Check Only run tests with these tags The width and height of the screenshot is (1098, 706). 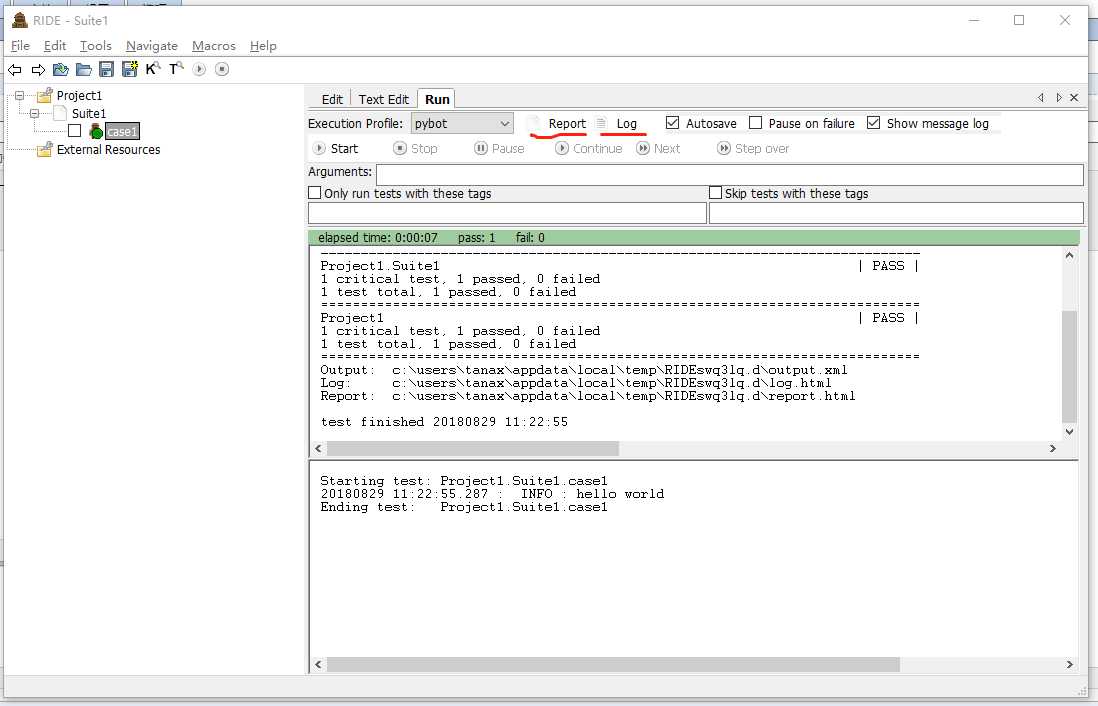pos(314,193)
